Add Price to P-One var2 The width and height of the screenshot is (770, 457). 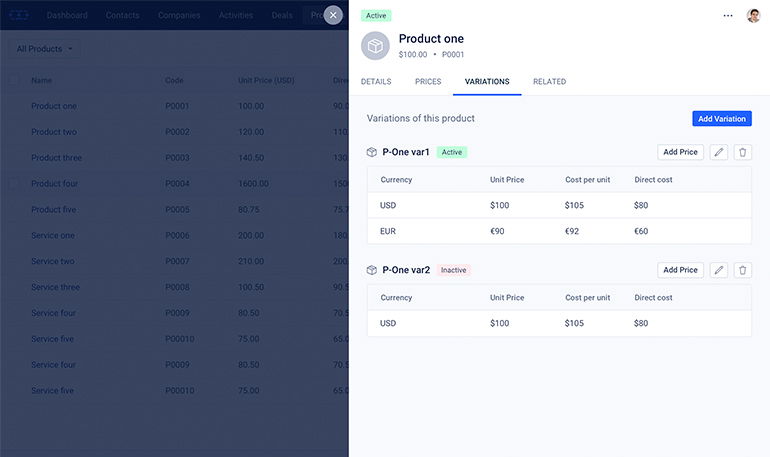[680, 270]
